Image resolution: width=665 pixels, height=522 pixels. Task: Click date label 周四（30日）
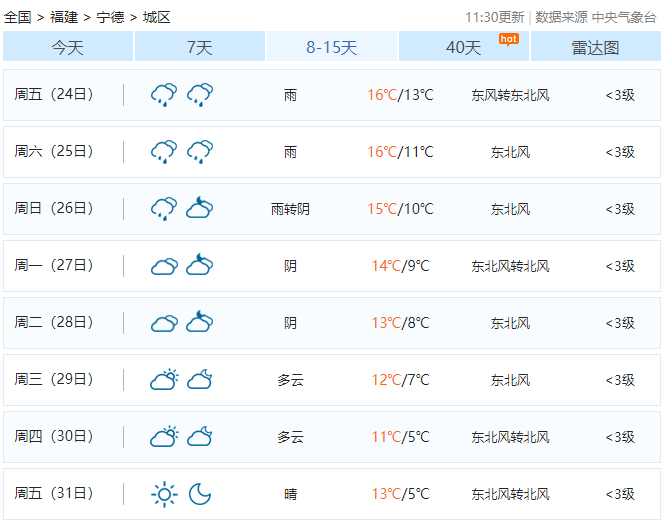[x=54, y=436]
